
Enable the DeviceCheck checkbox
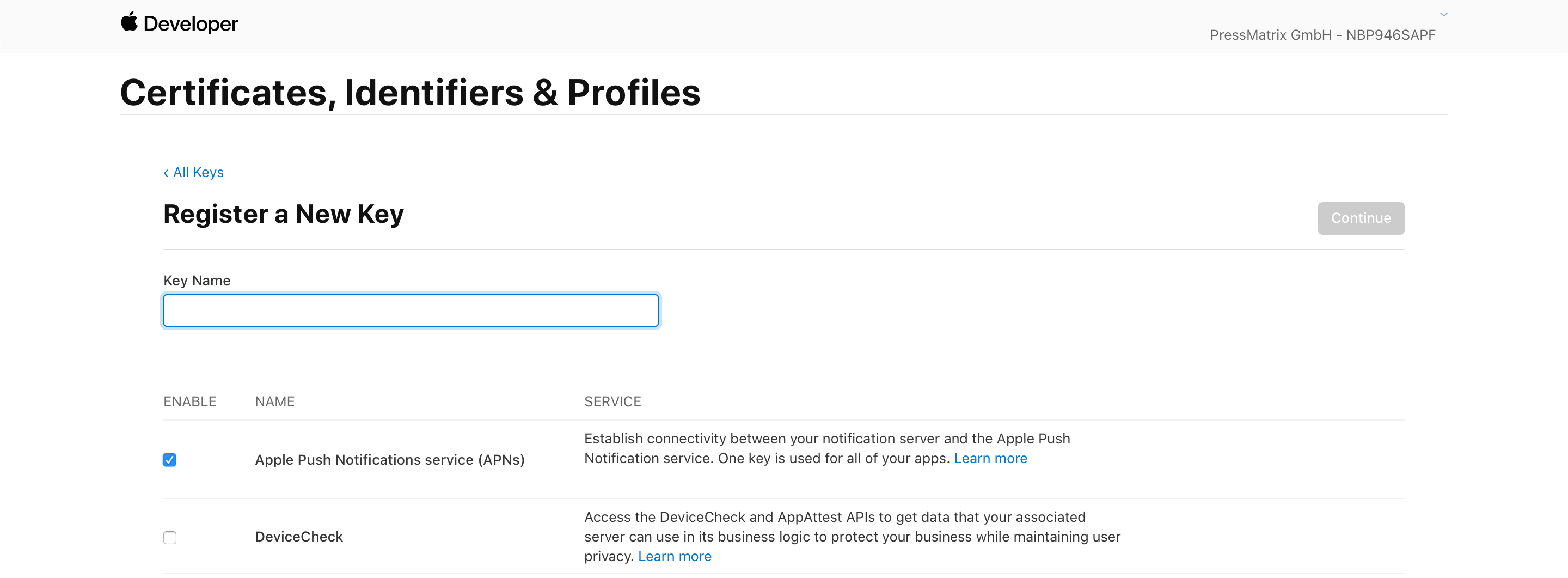[170, 537]
